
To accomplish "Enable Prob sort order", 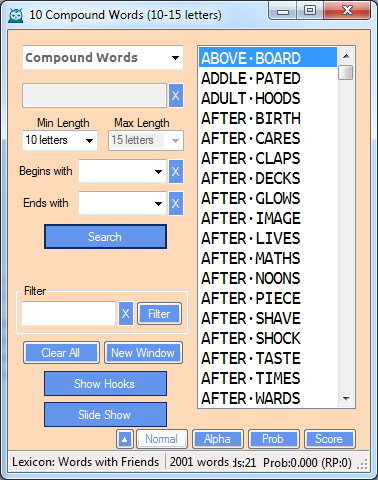I will (273, 439).
